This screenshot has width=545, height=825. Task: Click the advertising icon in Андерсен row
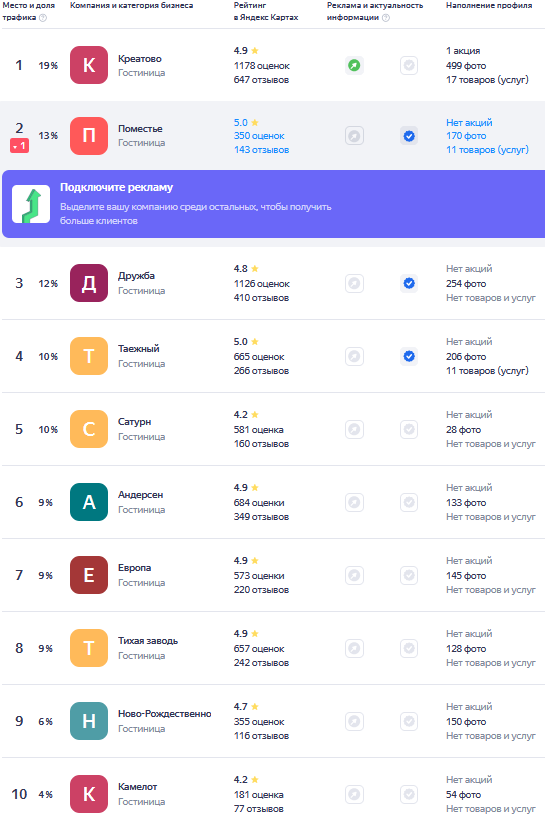coord(355,502)
